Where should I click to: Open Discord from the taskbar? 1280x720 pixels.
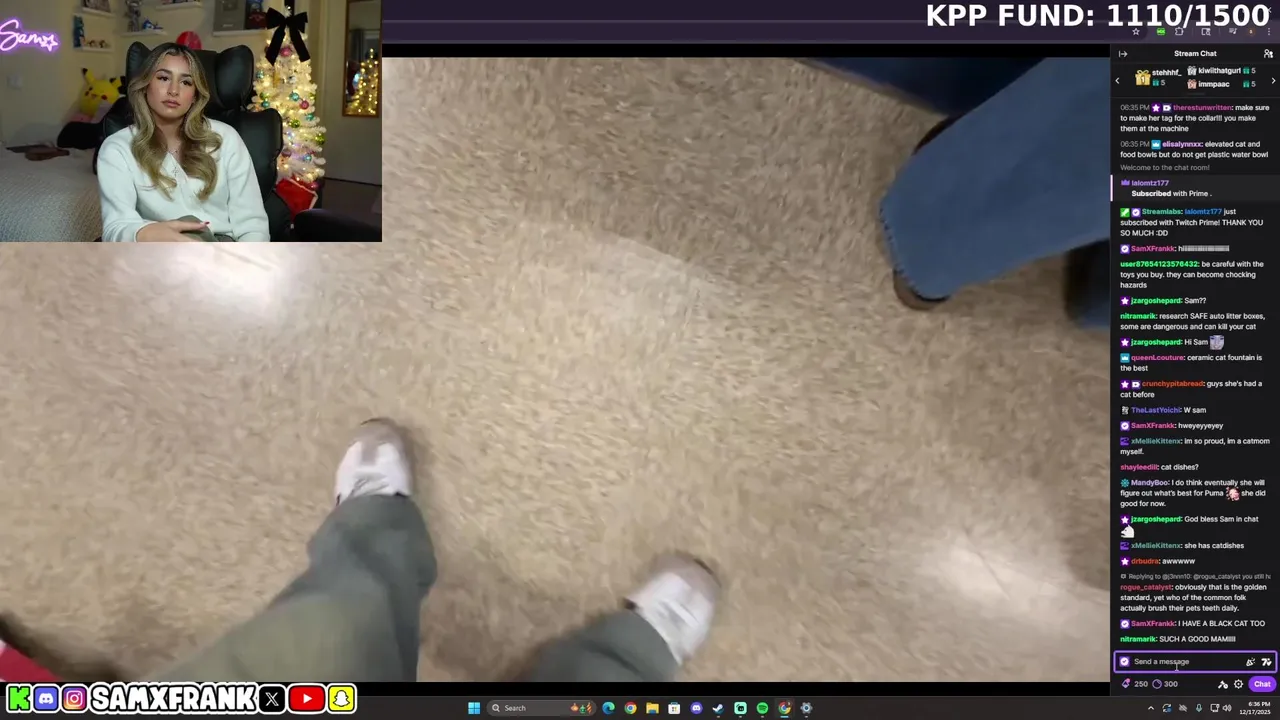pos(697,708)
